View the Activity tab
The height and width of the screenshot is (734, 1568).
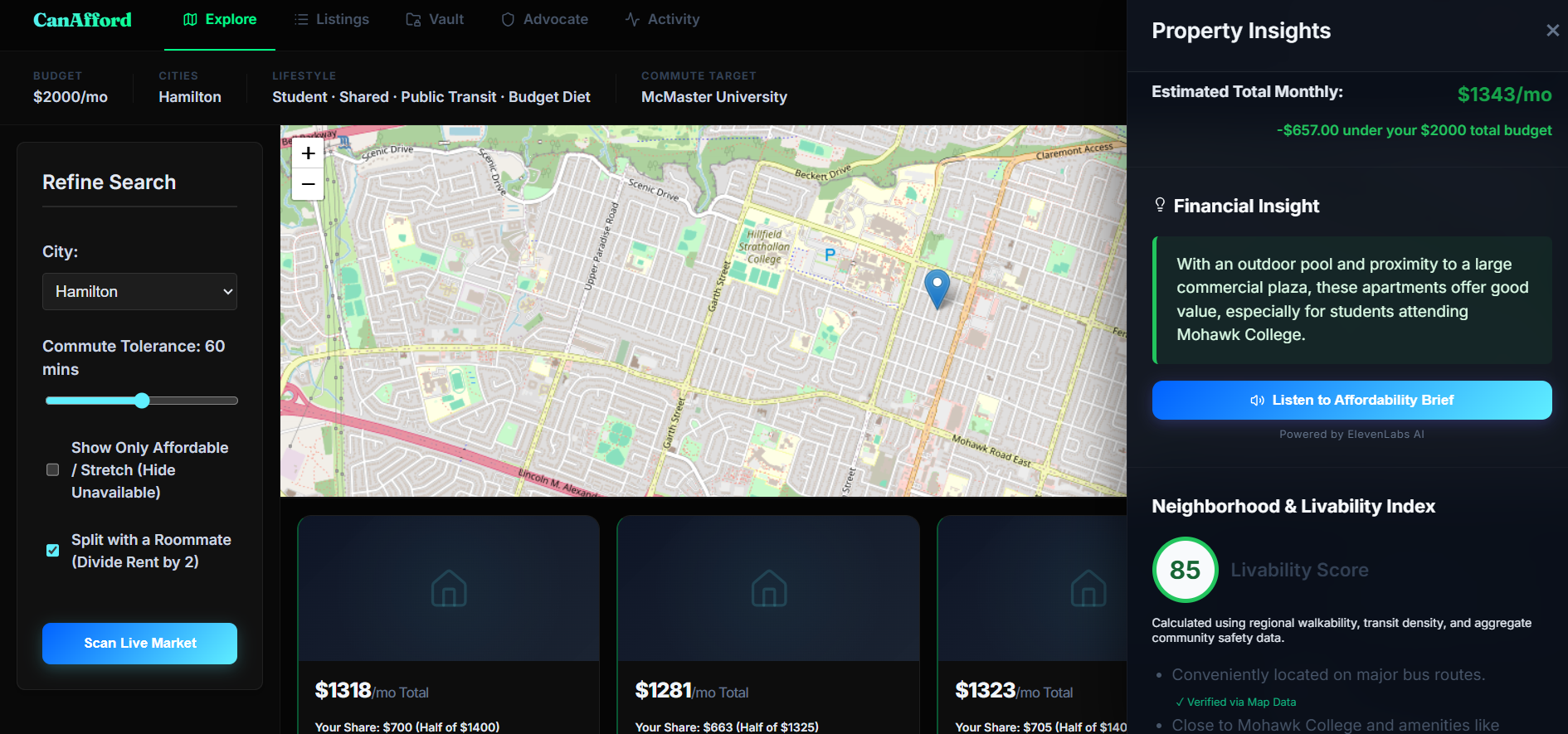click(662, 19)
